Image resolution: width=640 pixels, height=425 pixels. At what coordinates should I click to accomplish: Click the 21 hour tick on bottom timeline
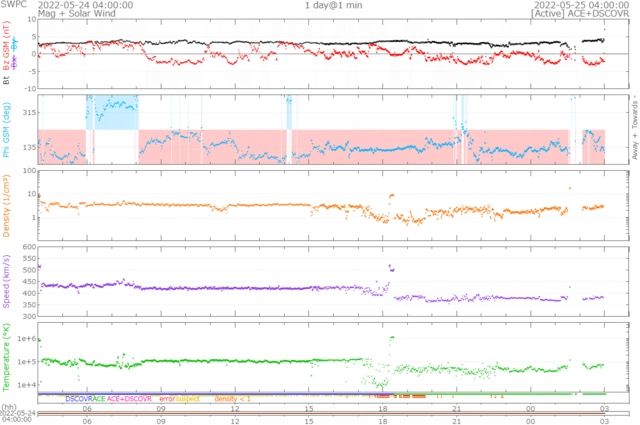pyautogui.click(x=455, y=407)
